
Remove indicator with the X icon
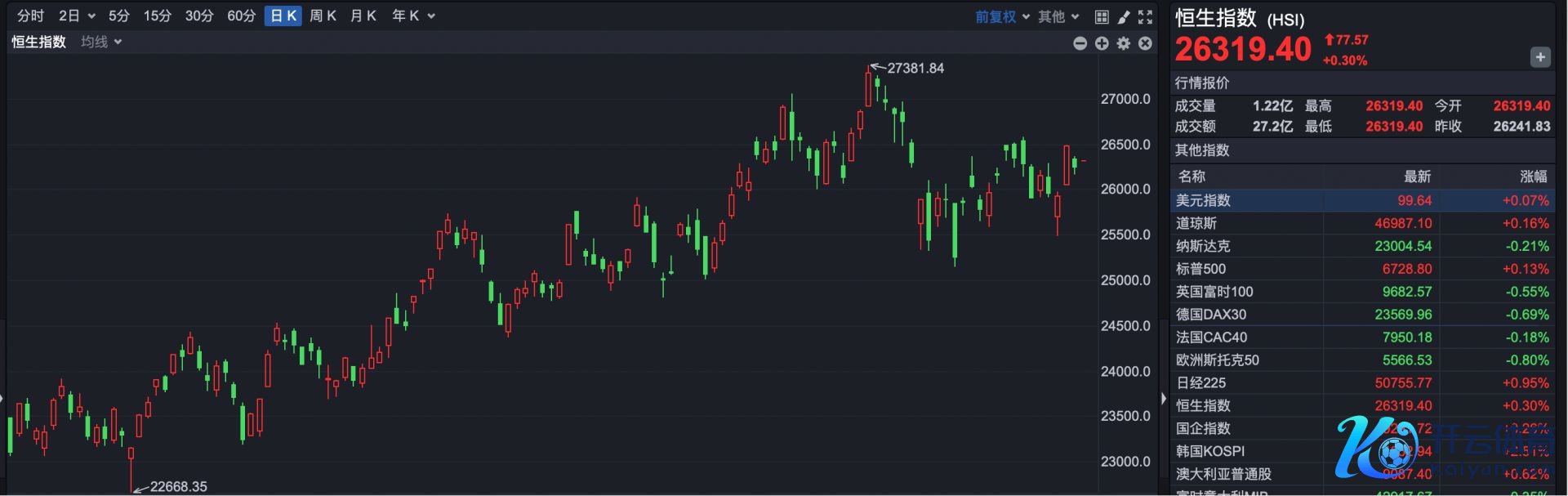click(1146, 43)
